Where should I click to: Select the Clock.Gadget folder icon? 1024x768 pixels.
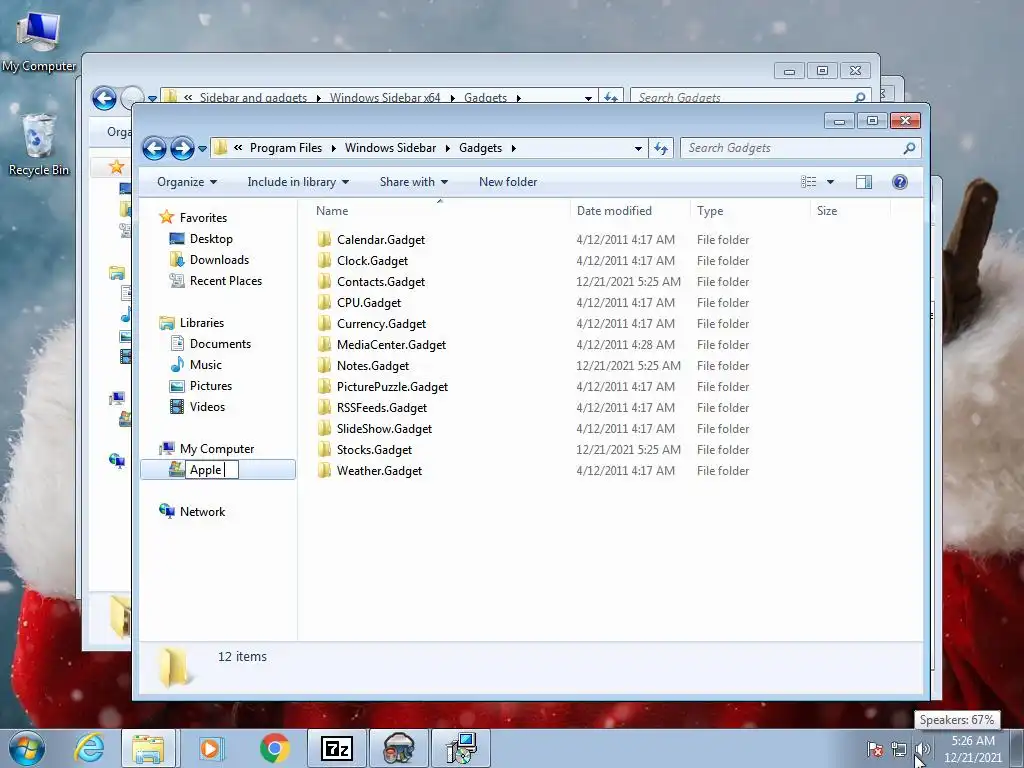point(325,261)
